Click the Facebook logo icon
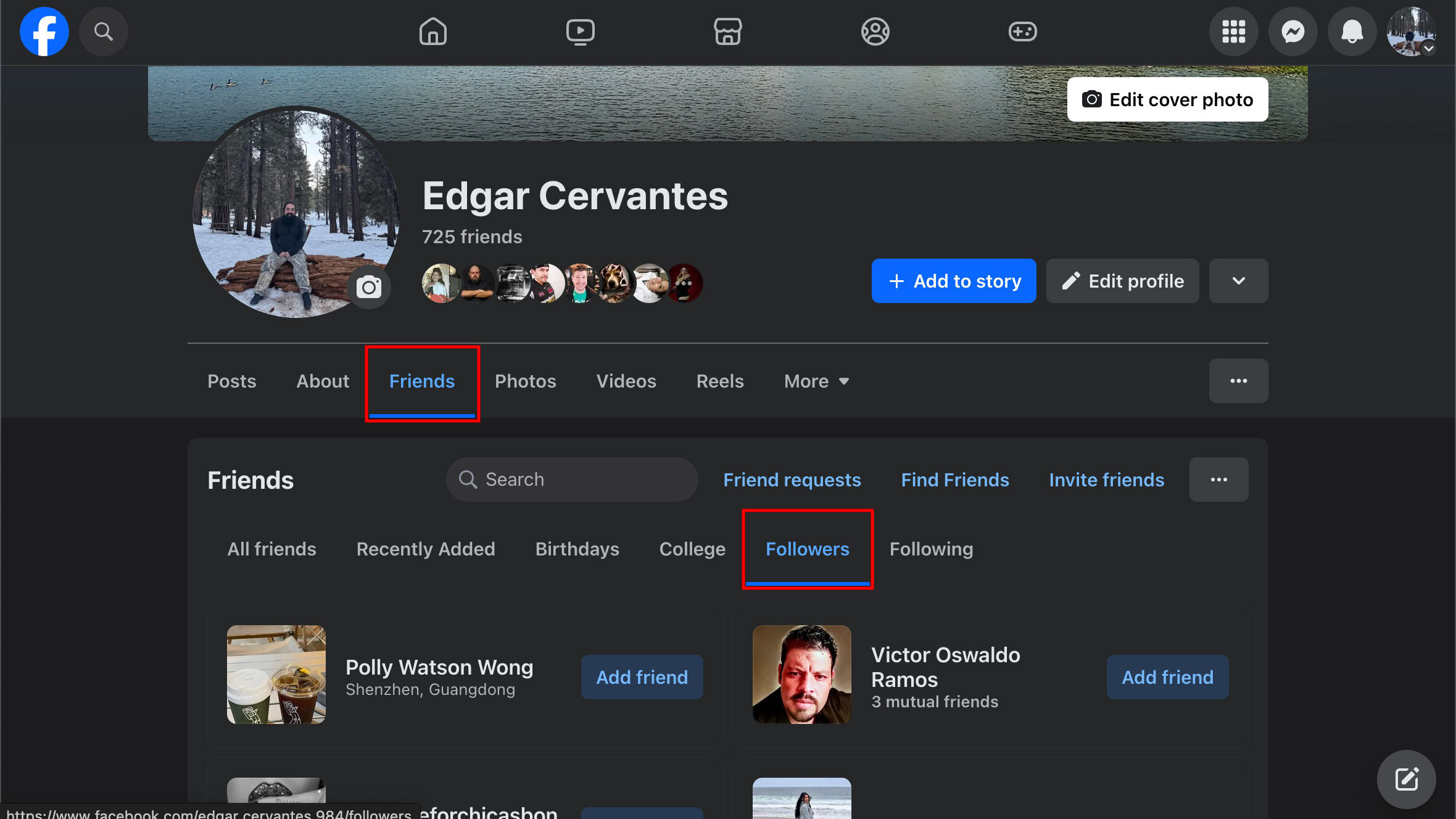This screenshot has width=1456, height=819. coord(44,31)
